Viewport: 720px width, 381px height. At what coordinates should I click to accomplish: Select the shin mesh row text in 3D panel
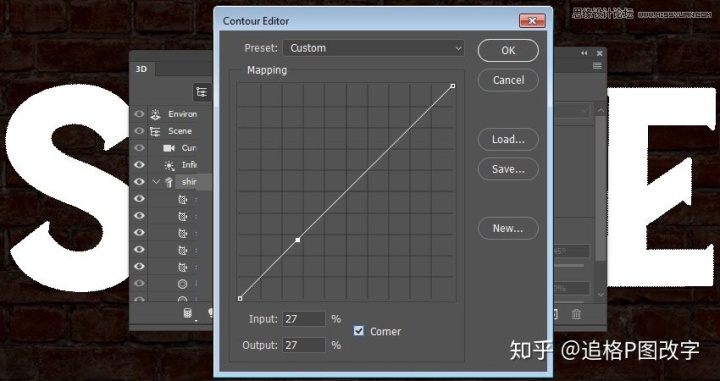coord(189,182)
